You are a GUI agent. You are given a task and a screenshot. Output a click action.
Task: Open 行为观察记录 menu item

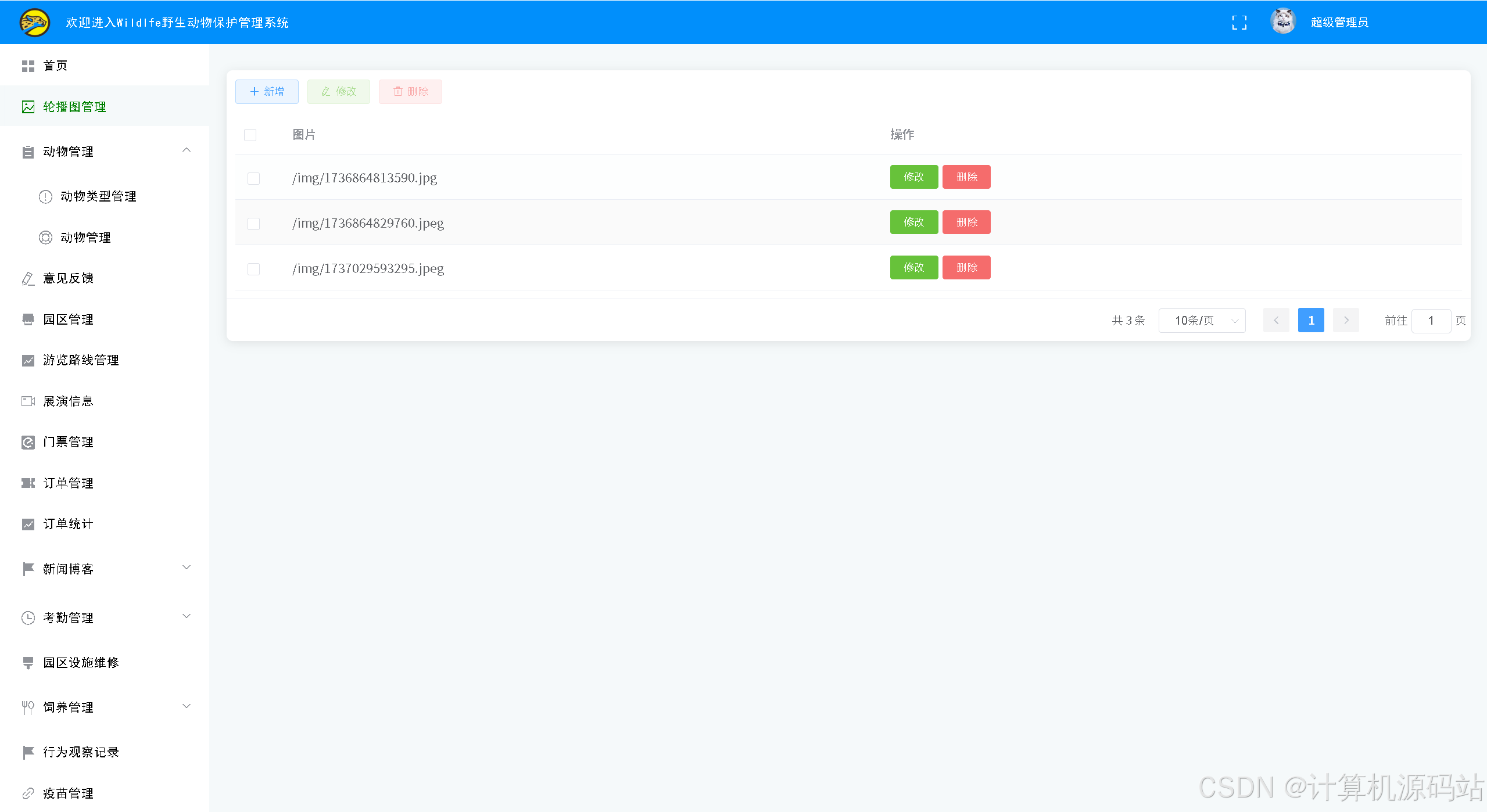pos(105,752)
